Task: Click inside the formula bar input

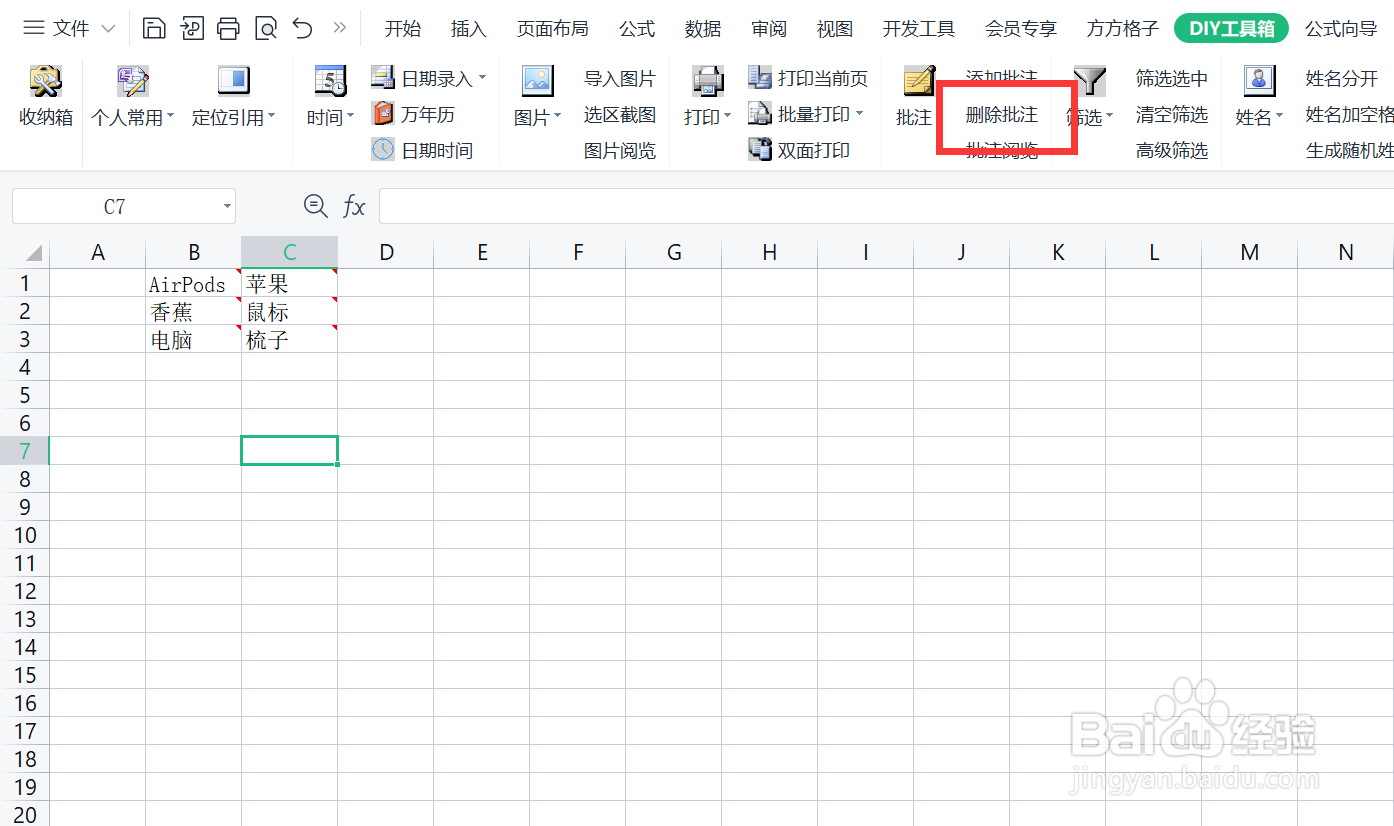Action: pyautogui.click(x=886, y=206)
